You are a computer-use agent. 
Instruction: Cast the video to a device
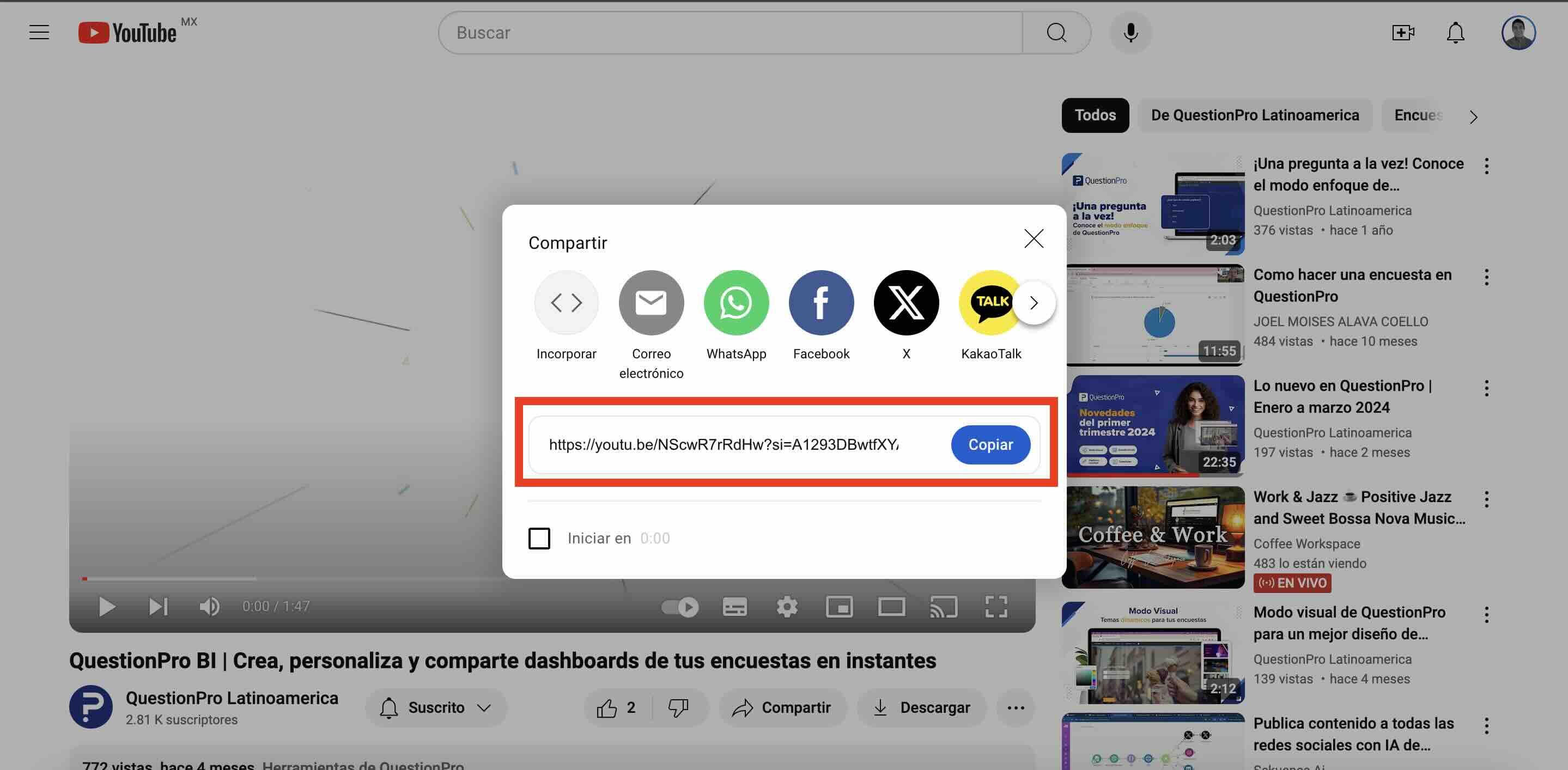click(944, 607)
